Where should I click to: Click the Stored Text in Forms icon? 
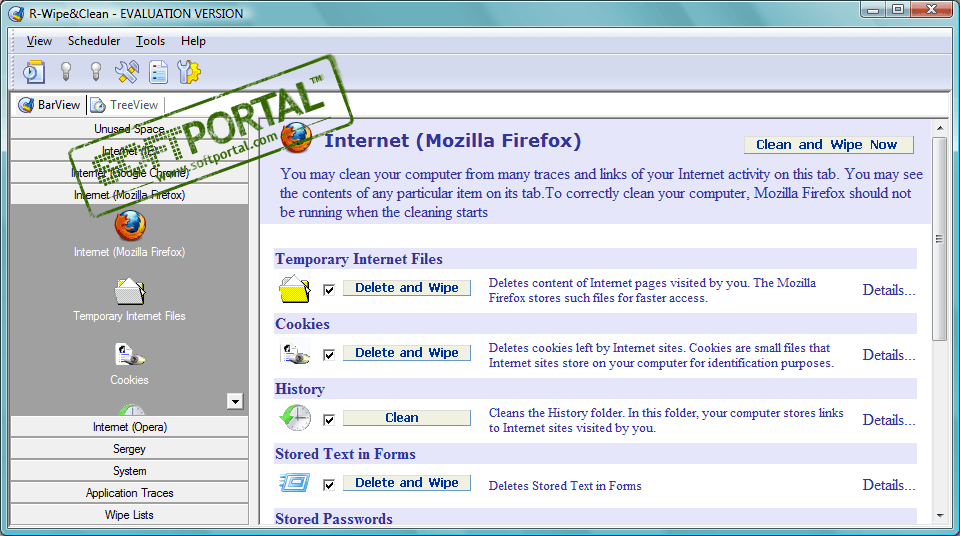(294, 483)
